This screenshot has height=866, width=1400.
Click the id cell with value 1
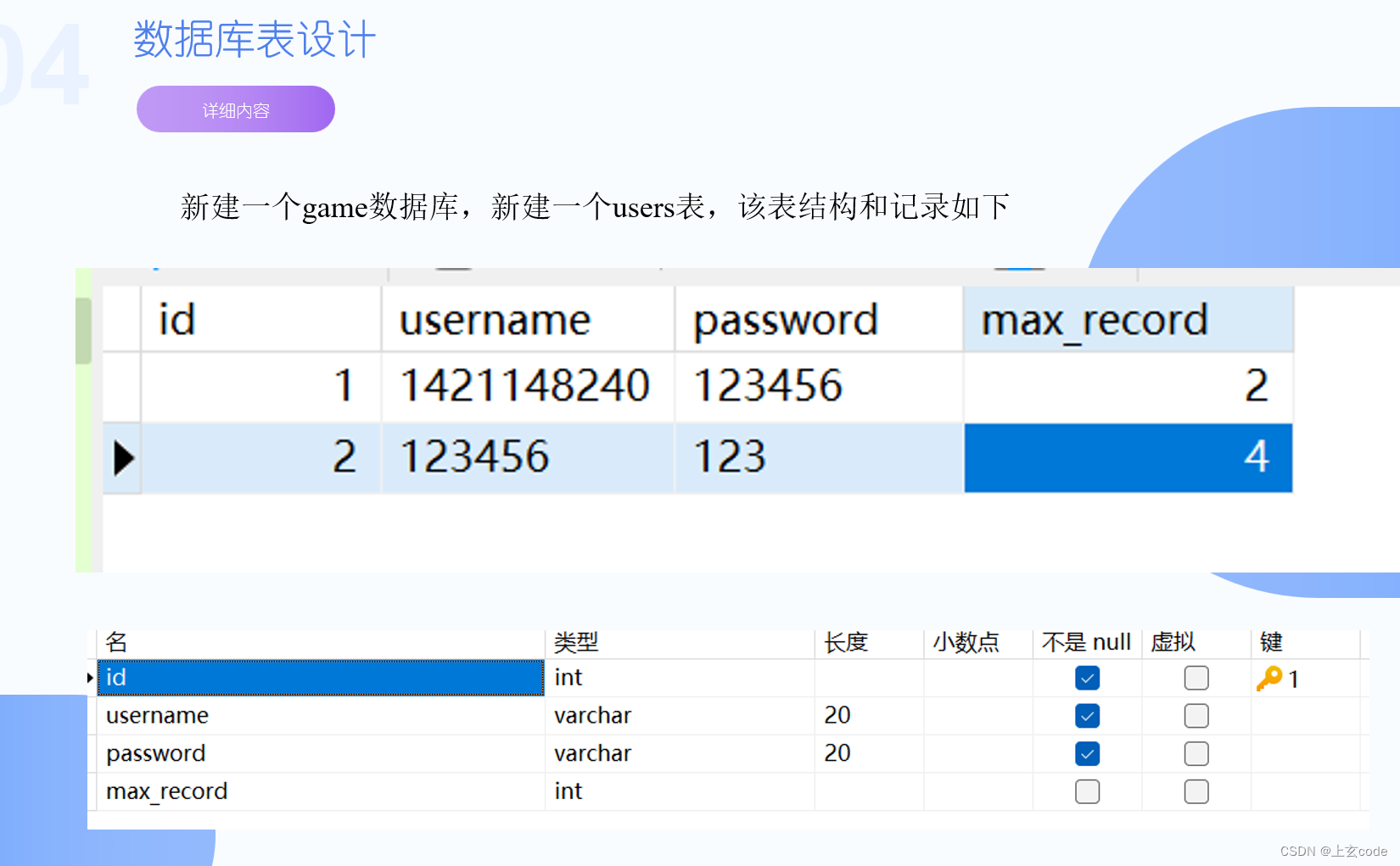[x=260, y=387]
